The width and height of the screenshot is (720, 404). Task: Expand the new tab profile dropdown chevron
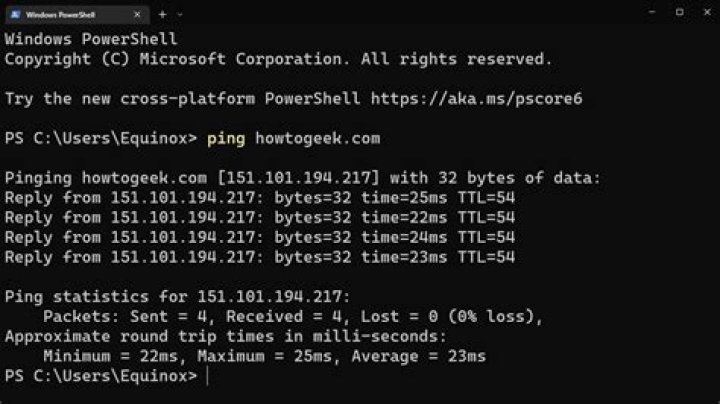pos(180,14)
